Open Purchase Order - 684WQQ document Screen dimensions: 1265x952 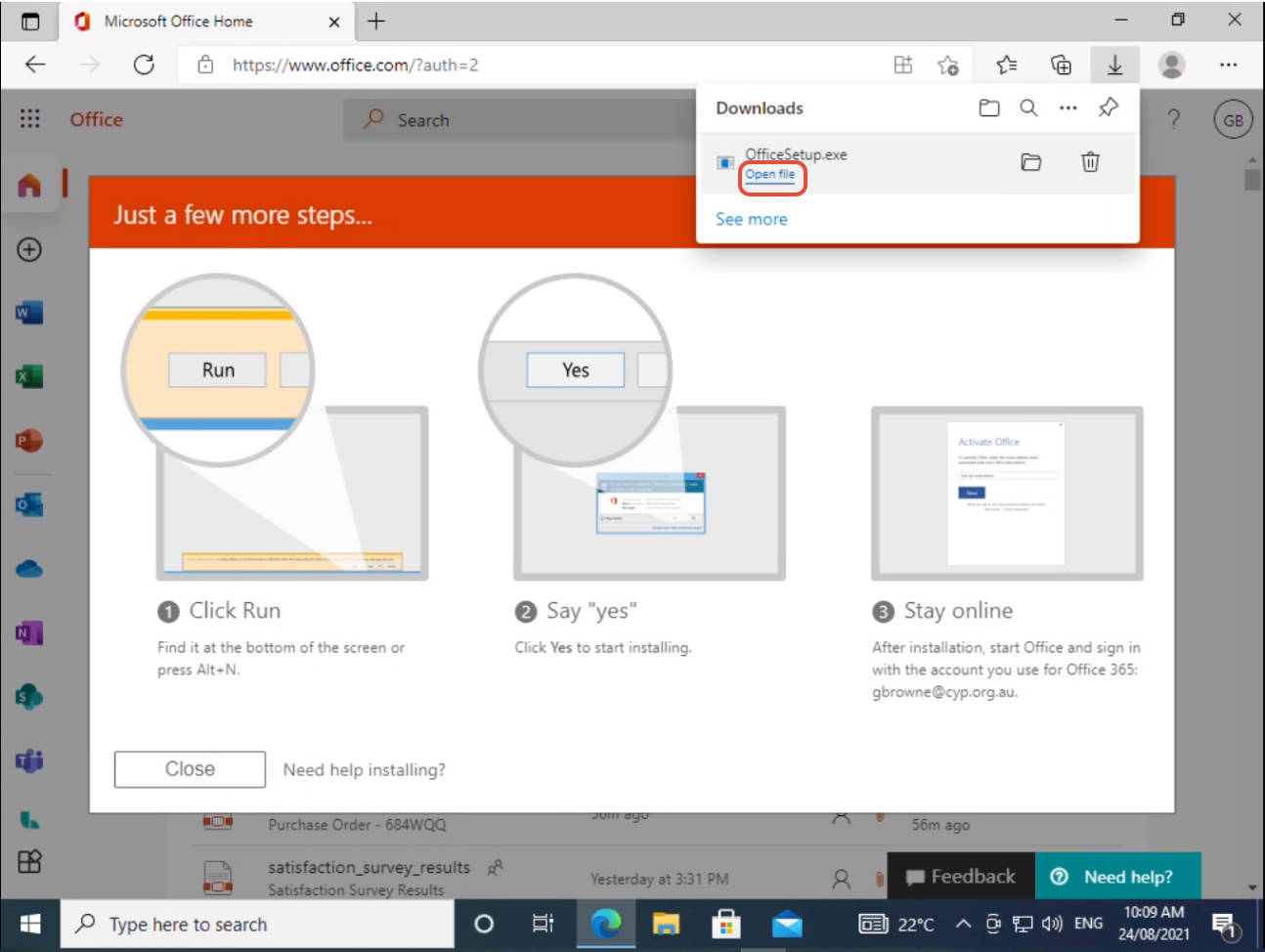pos(357,825)
